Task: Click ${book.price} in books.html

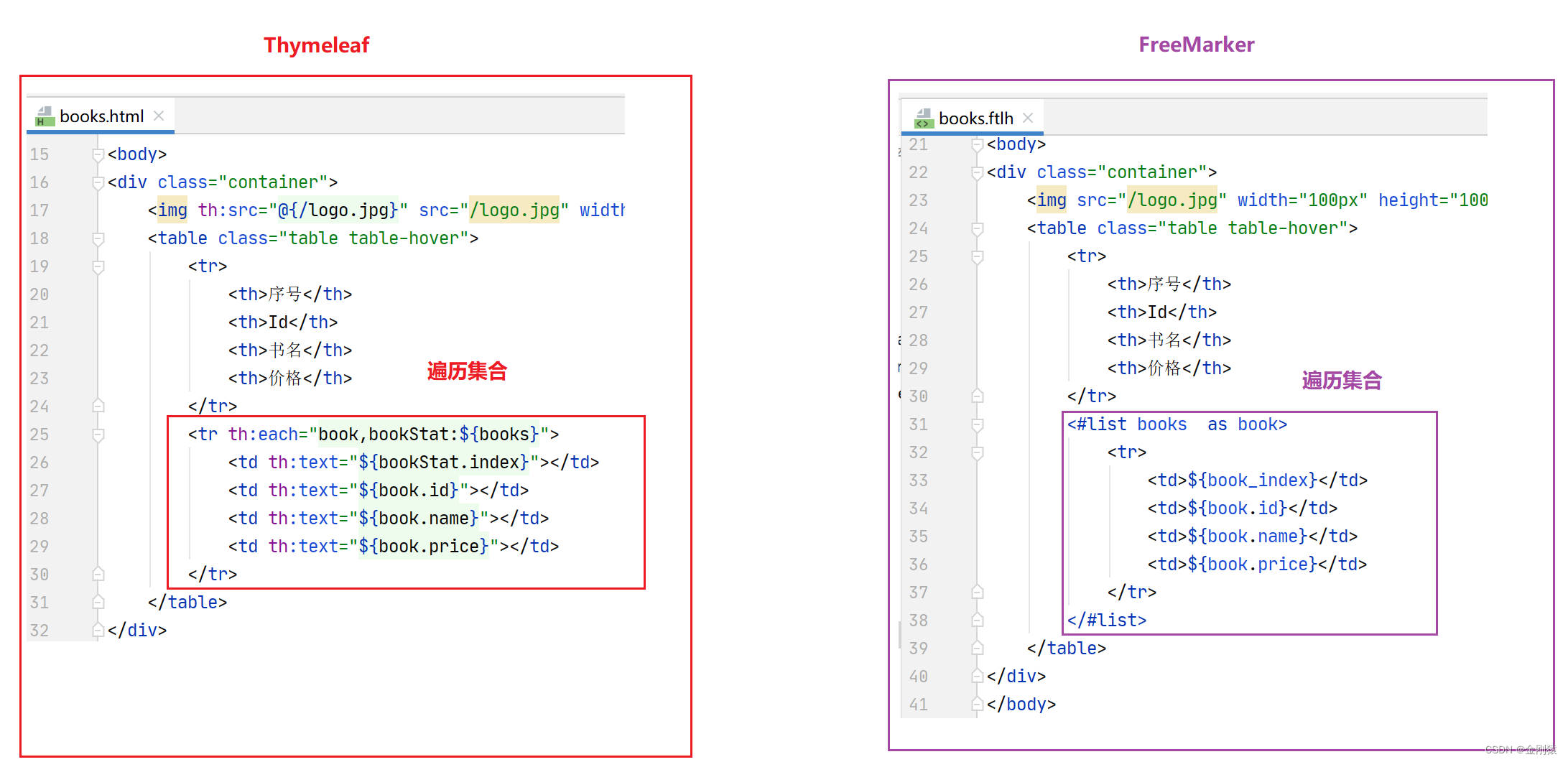Action: (424, 547)
